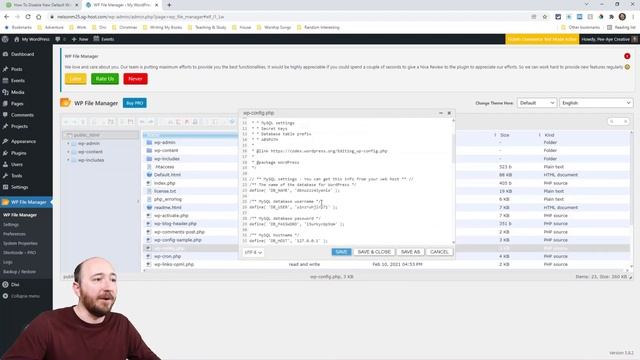Dismiss the review notice with red X

[627, 56]
